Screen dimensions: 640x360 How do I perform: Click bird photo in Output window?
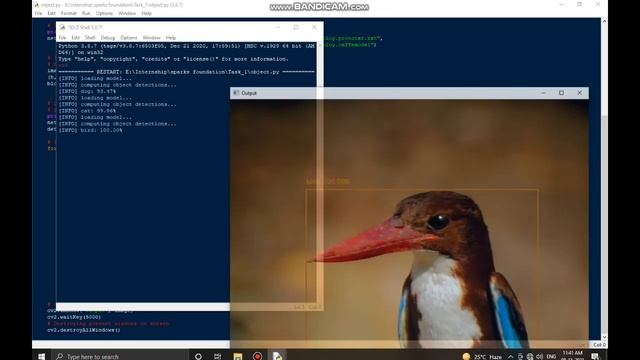pos(409,224)
